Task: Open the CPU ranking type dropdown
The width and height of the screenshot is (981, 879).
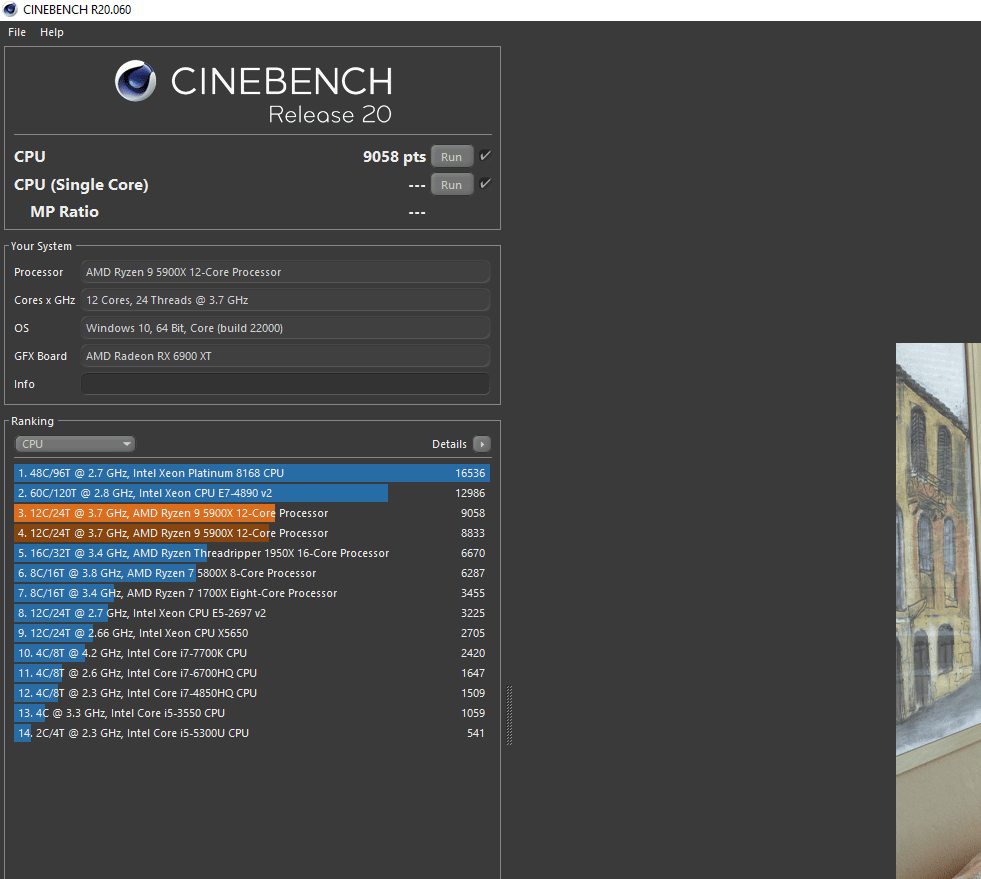Action: [x=74, y=444]
